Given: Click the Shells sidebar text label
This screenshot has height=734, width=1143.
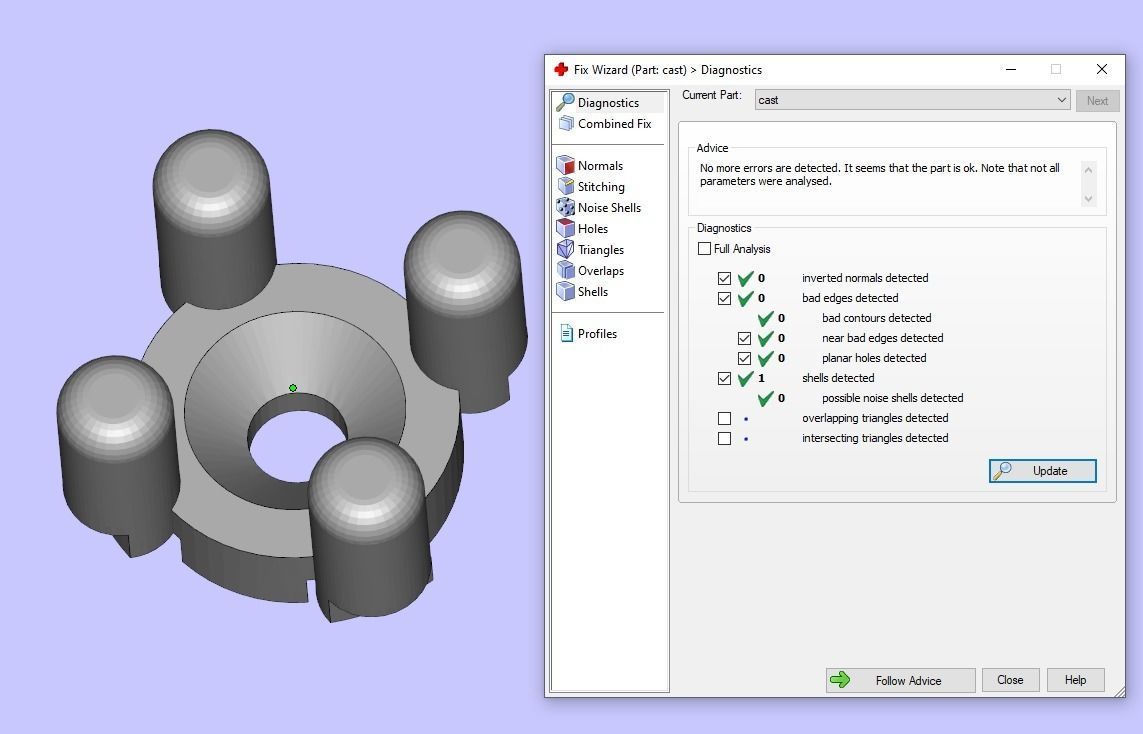Looking at the screenshot, I should pyautogui.click(x=593, y=292).
